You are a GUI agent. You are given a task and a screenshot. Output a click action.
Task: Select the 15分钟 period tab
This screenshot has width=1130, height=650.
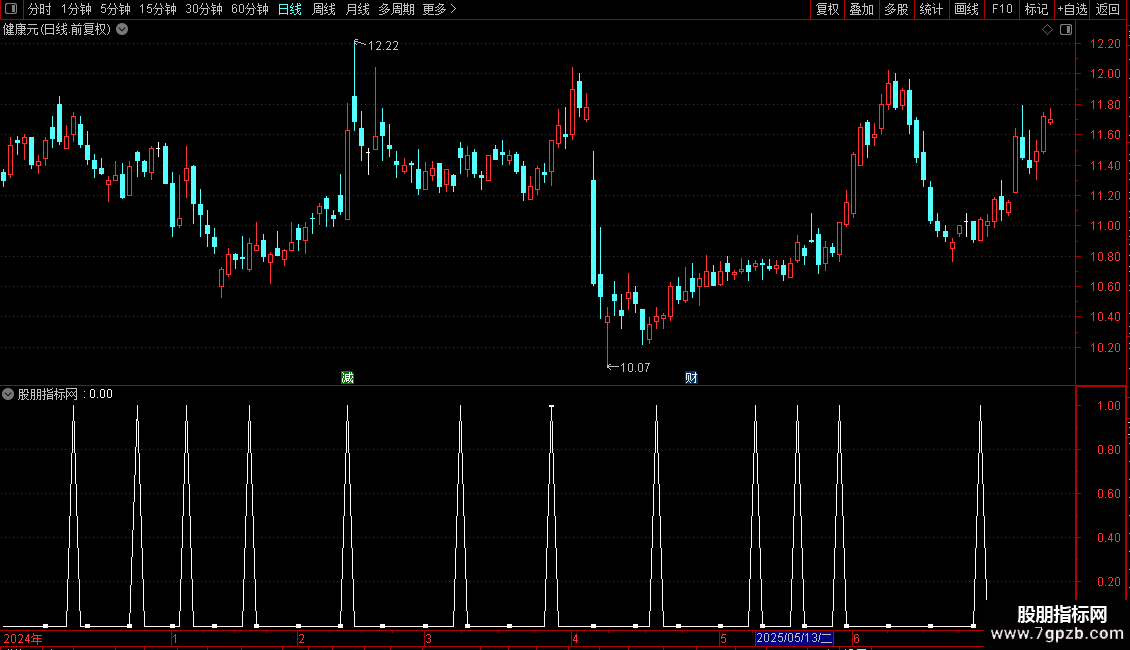click(158, 9)
